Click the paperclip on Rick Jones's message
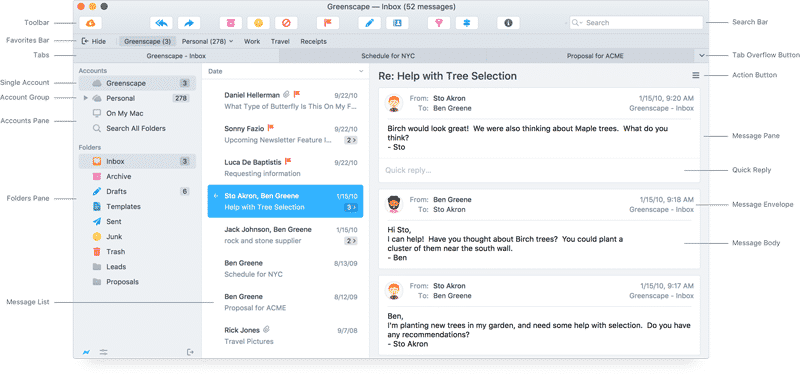 point(266,330)
